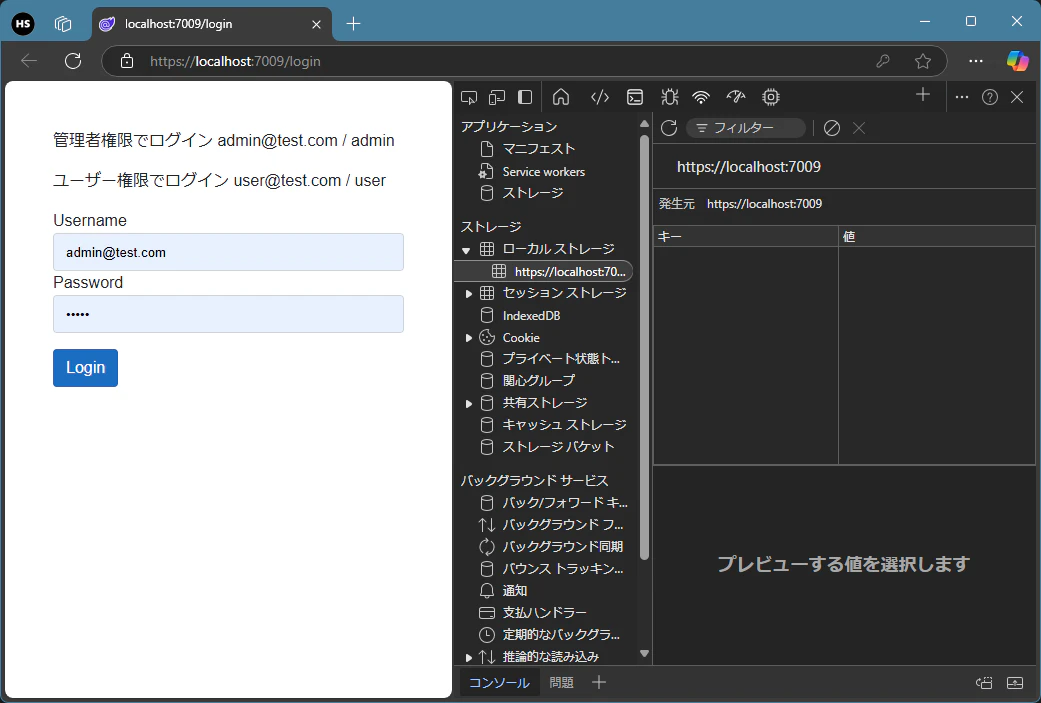Collapse the ローカル ストレージ node
This screenshot has width=1041, height=703.
[x=466, y=250]
